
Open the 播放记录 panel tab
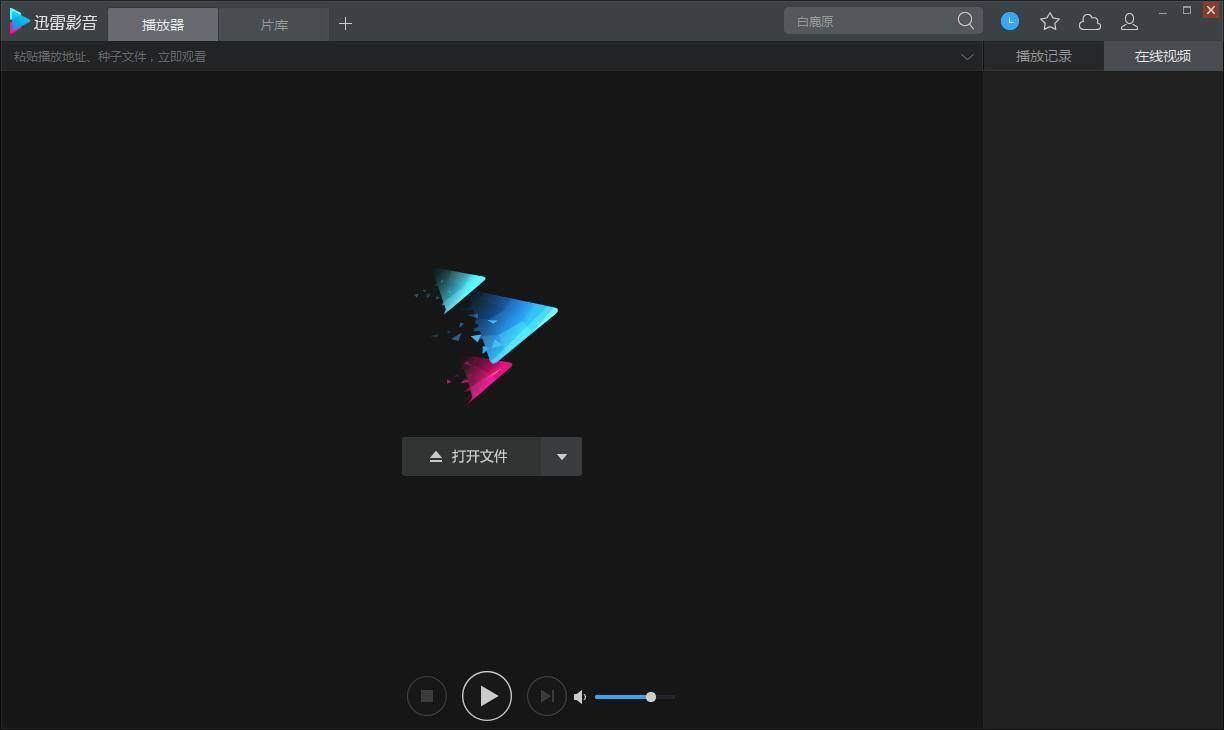tap(1043, 56)
